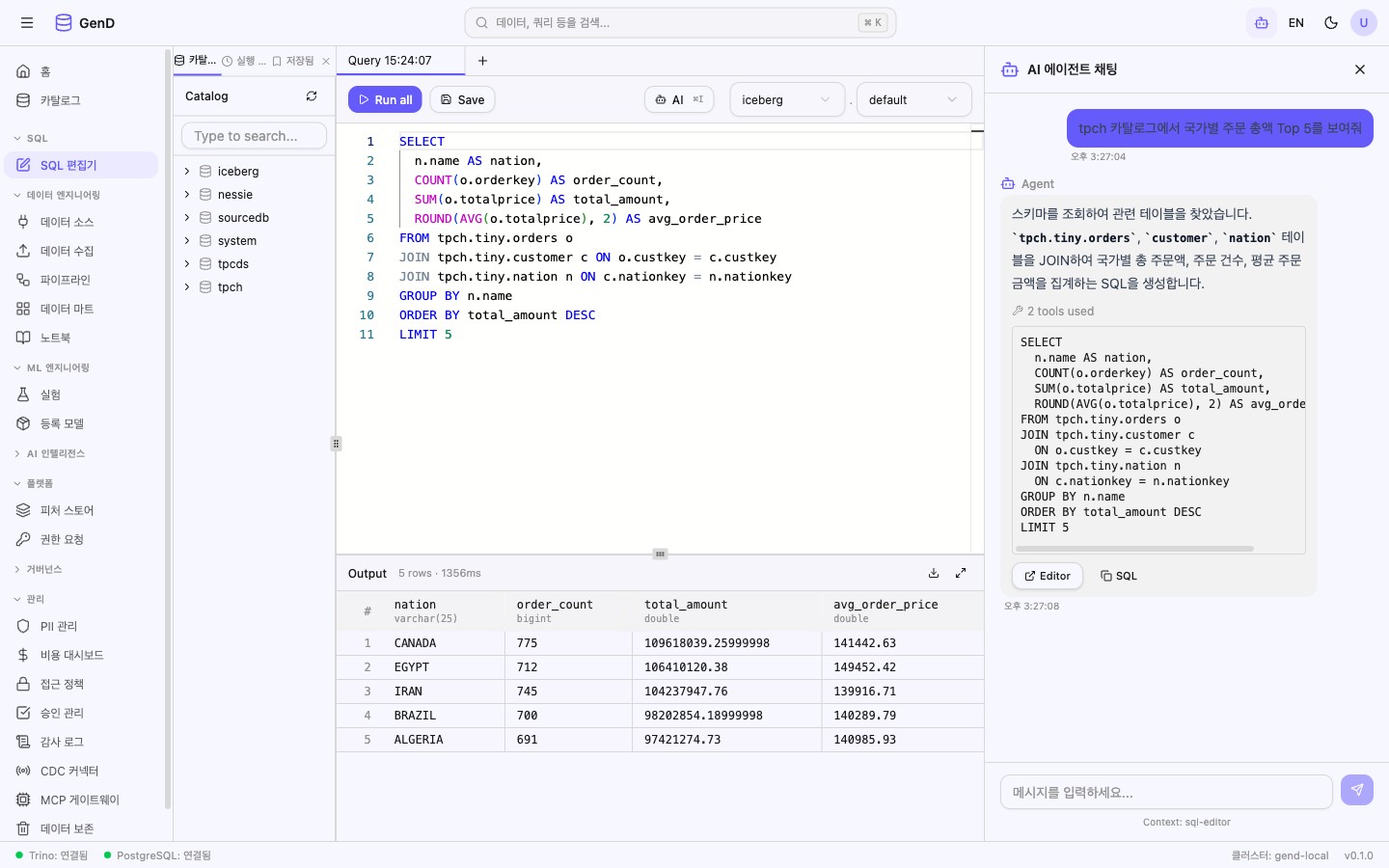Screen dimensions: 1389x868
Task: Run the query with Run all
Action: [x=385, y=99]
